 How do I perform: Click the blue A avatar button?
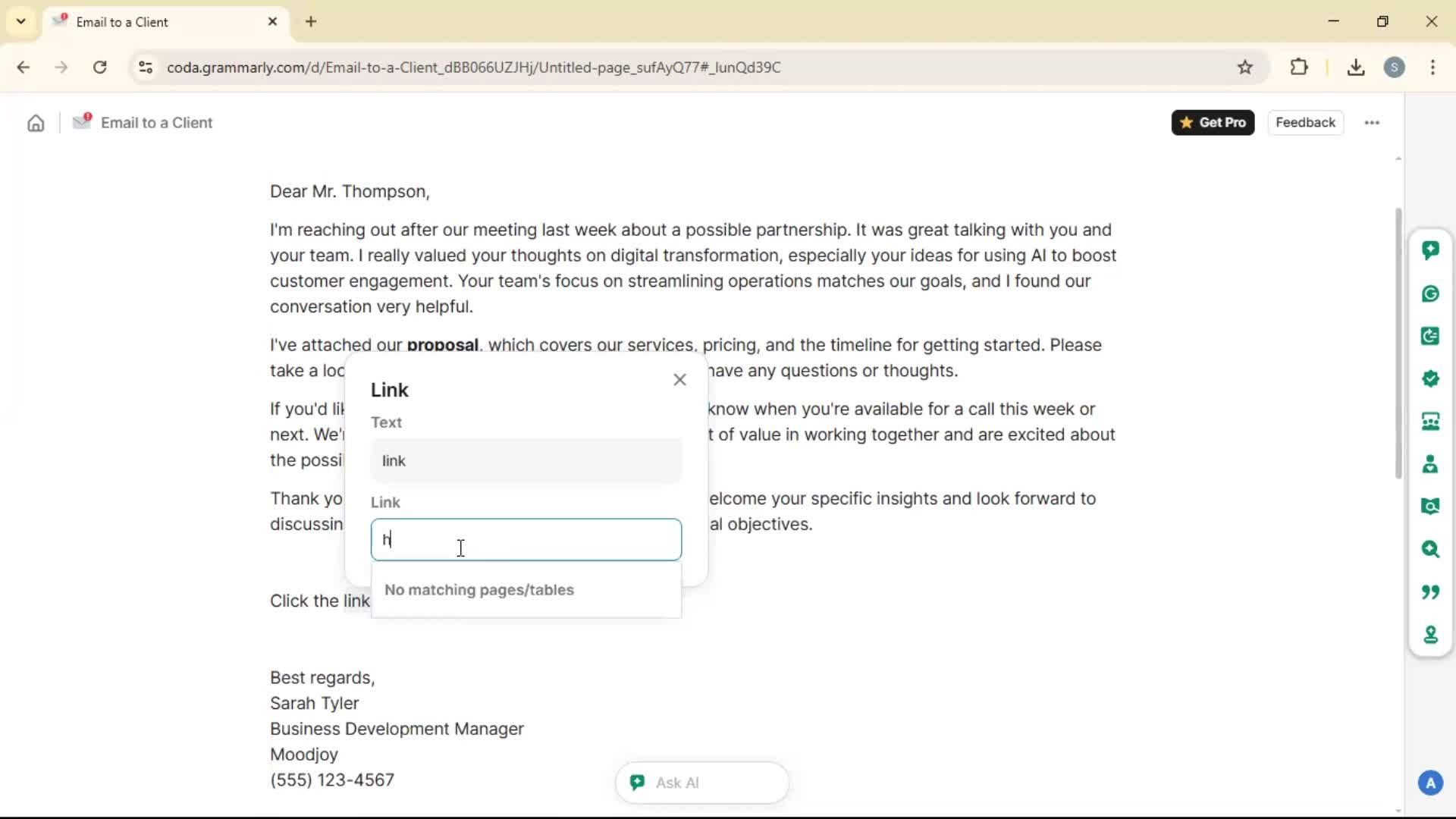1430,783
